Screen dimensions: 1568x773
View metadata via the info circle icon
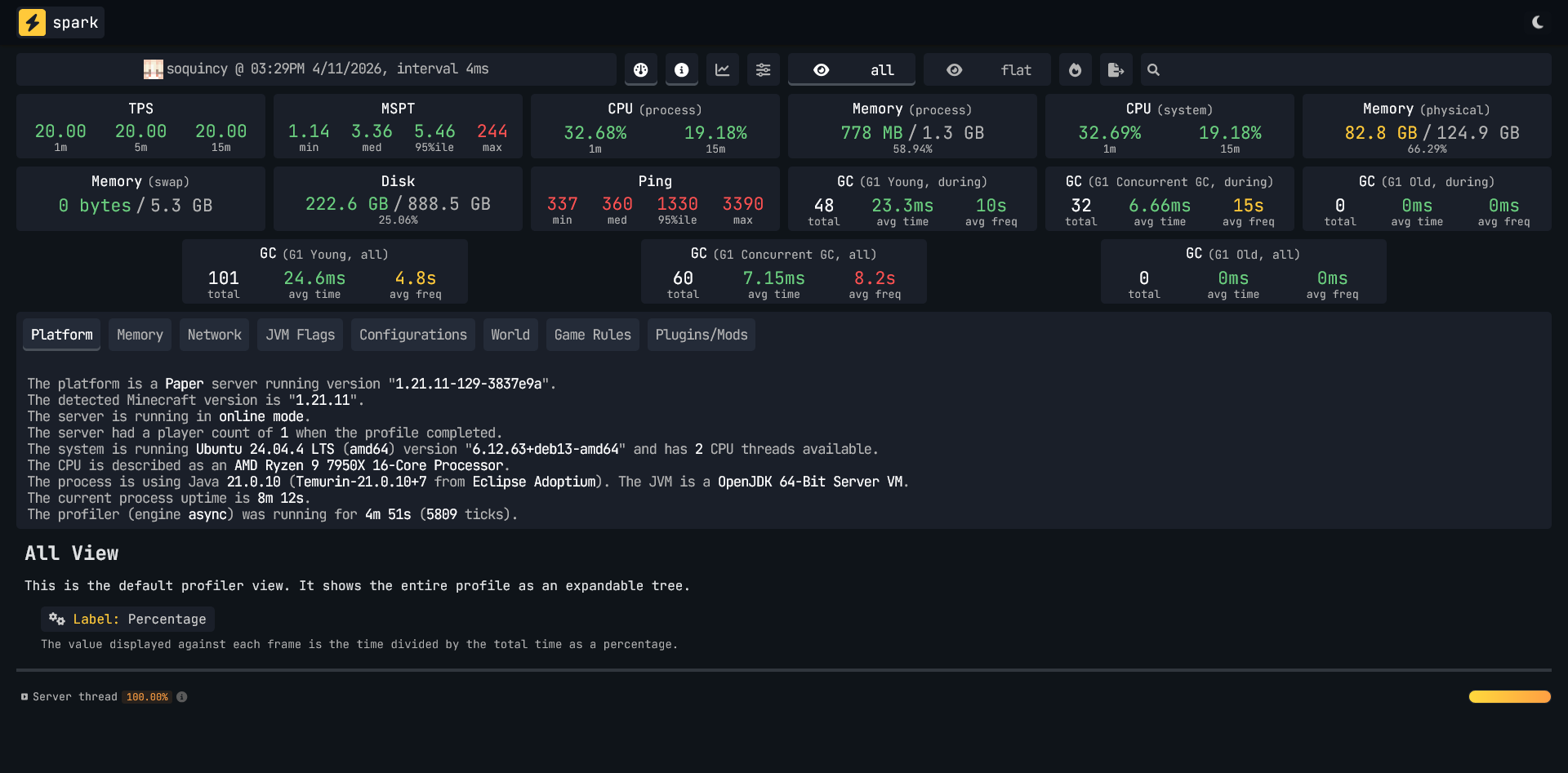(681, 69)
